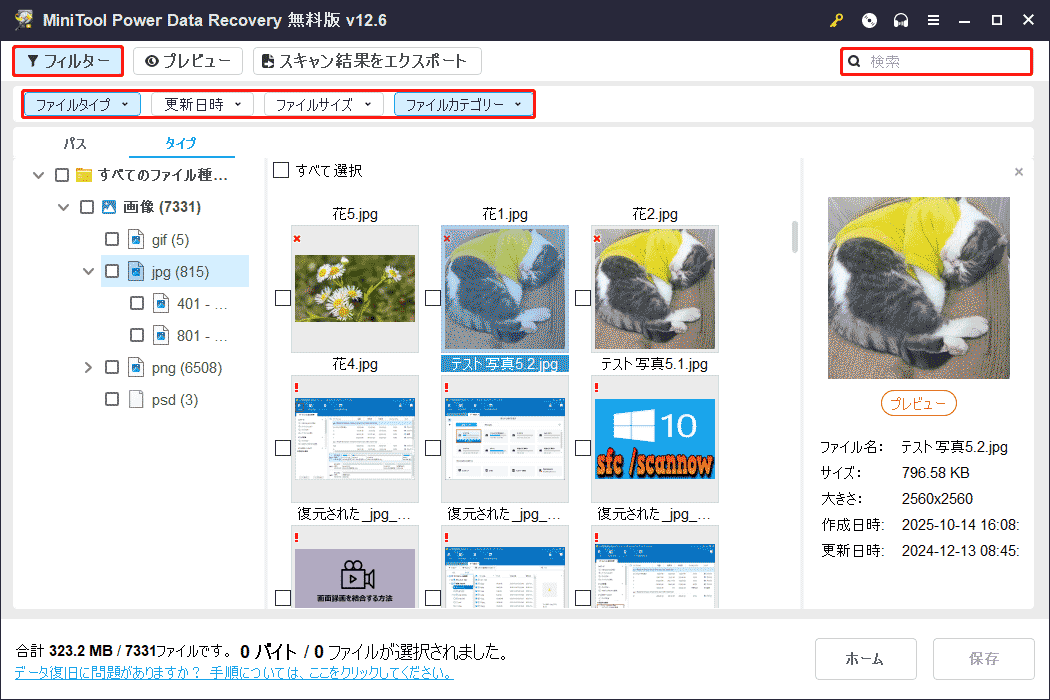Image resolution: width=1050 pixels, height=700 pixels.
Task: Click the スキャン結果をエクスポート icon
Action: tap(266, 61)
